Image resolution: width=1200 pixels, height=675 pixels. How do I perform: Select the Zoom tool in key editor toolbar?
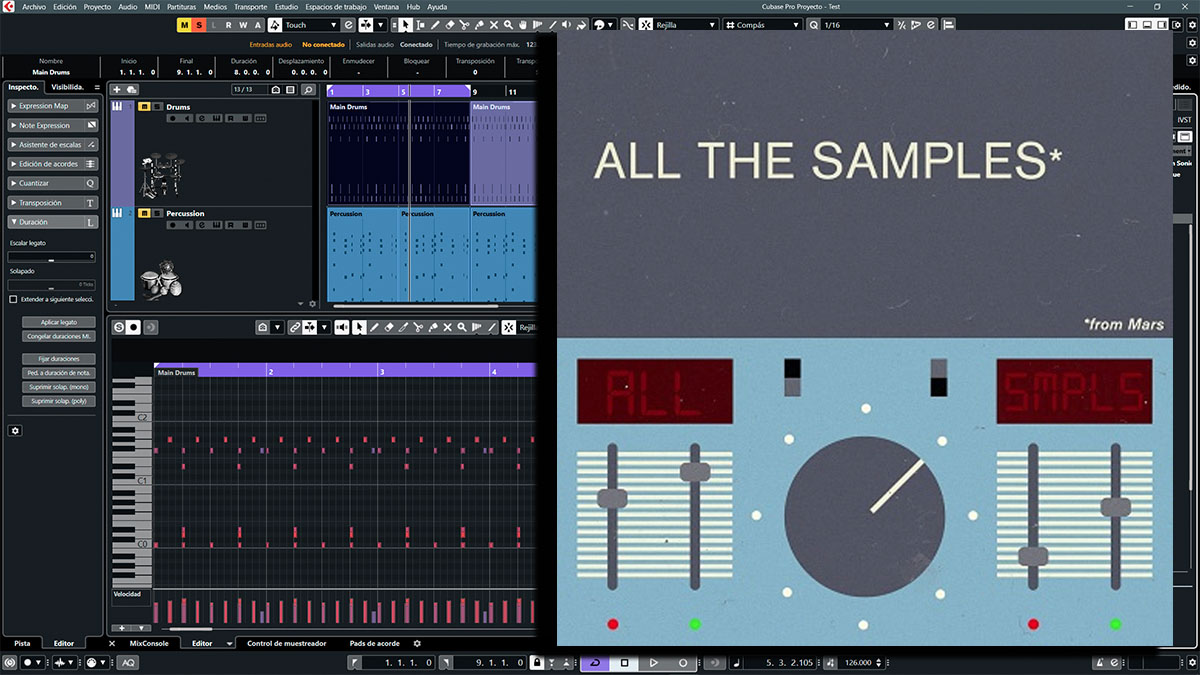point(462,327)
